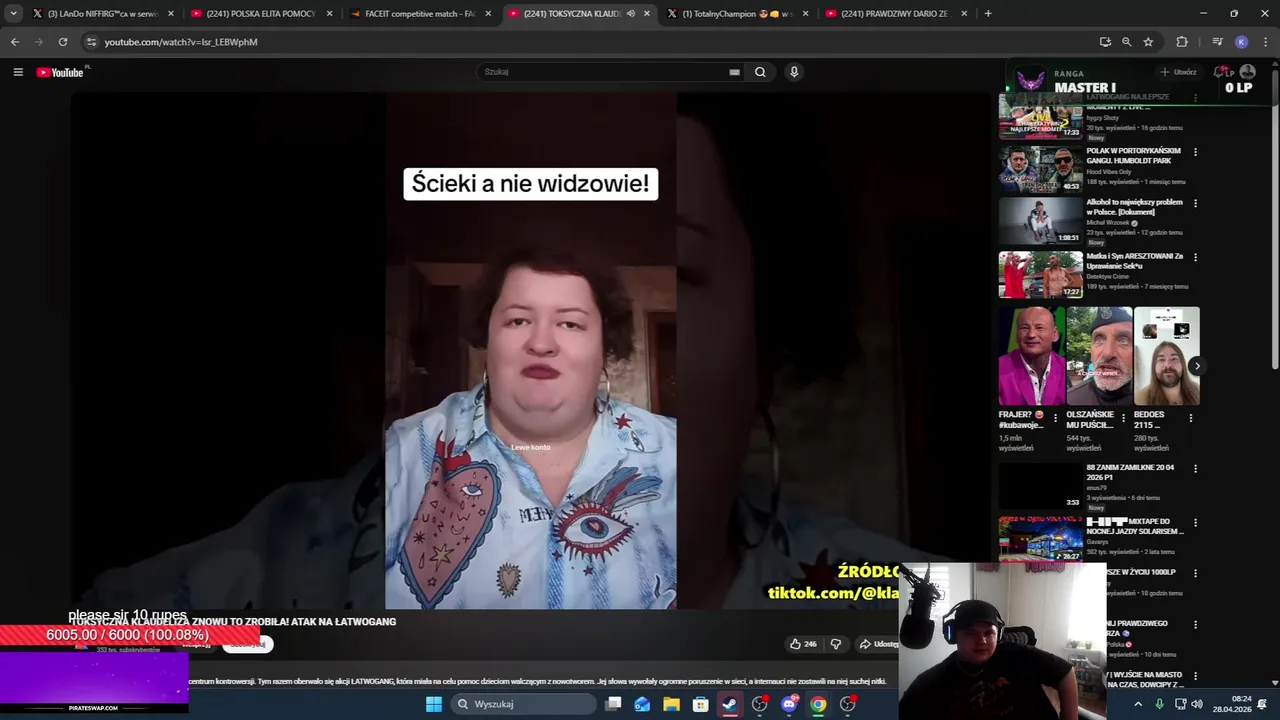
Task: Show hidden system tray icons chevron
Action: [1138, 704]
